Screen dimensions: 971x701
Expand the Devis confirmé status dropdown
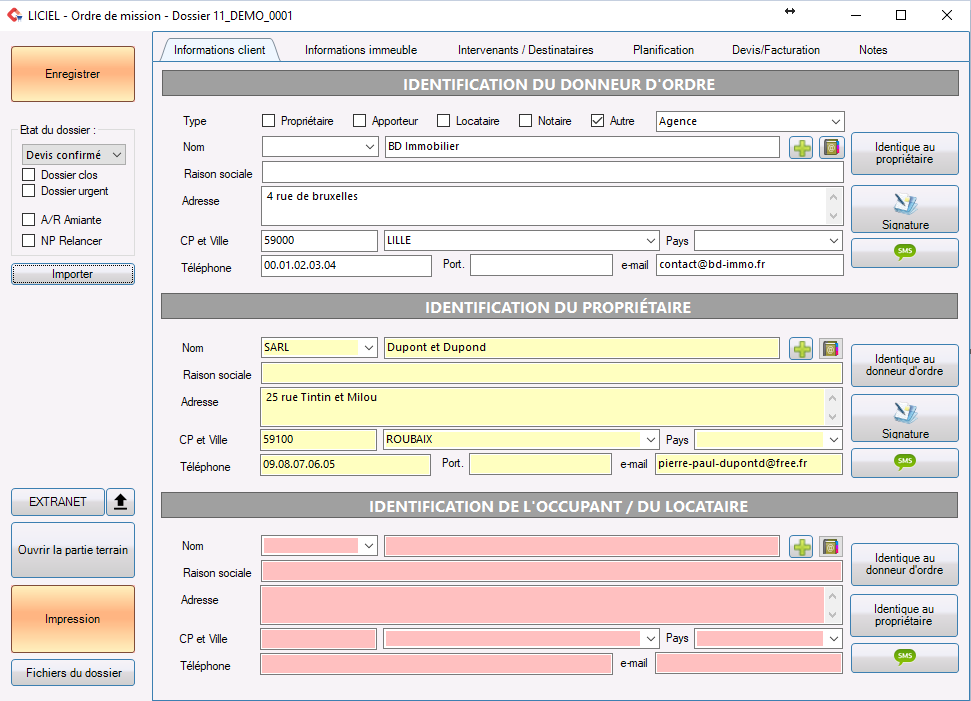[74, 155]
